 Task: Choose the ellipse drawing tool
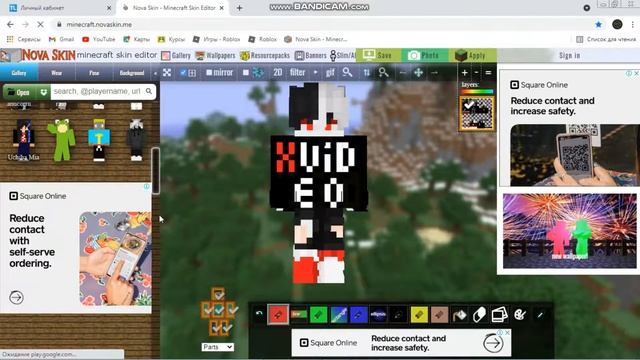coord(378,315)
